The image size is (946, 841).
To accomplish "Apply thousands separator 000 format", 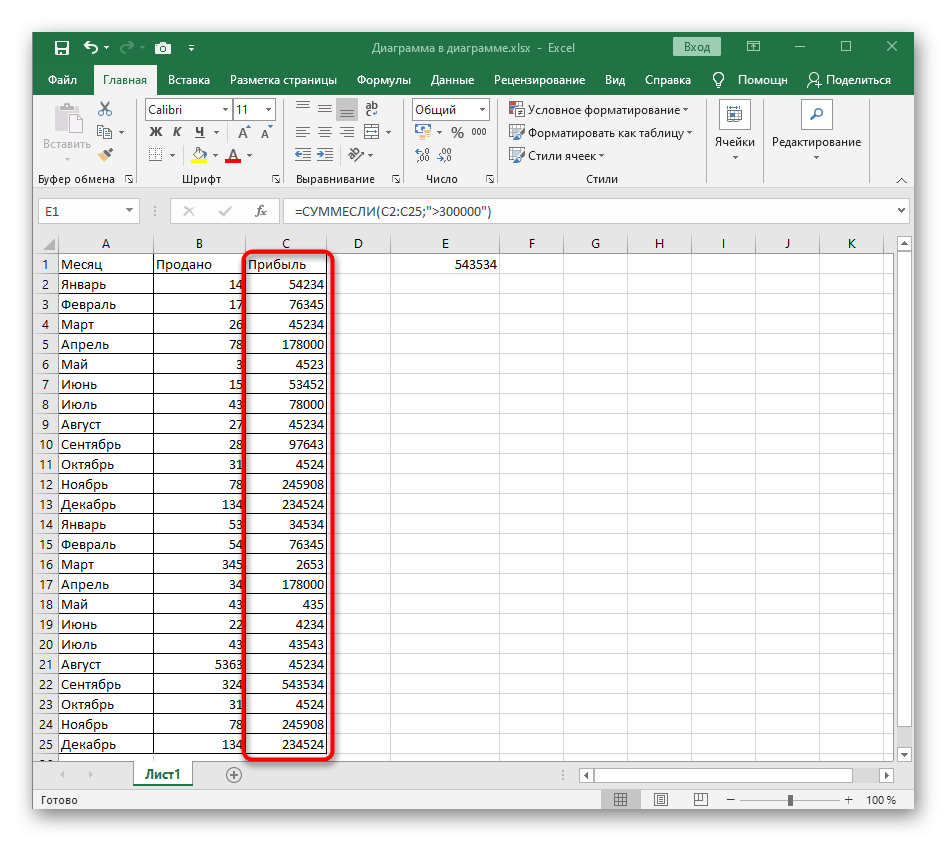I will pos(479,132).
